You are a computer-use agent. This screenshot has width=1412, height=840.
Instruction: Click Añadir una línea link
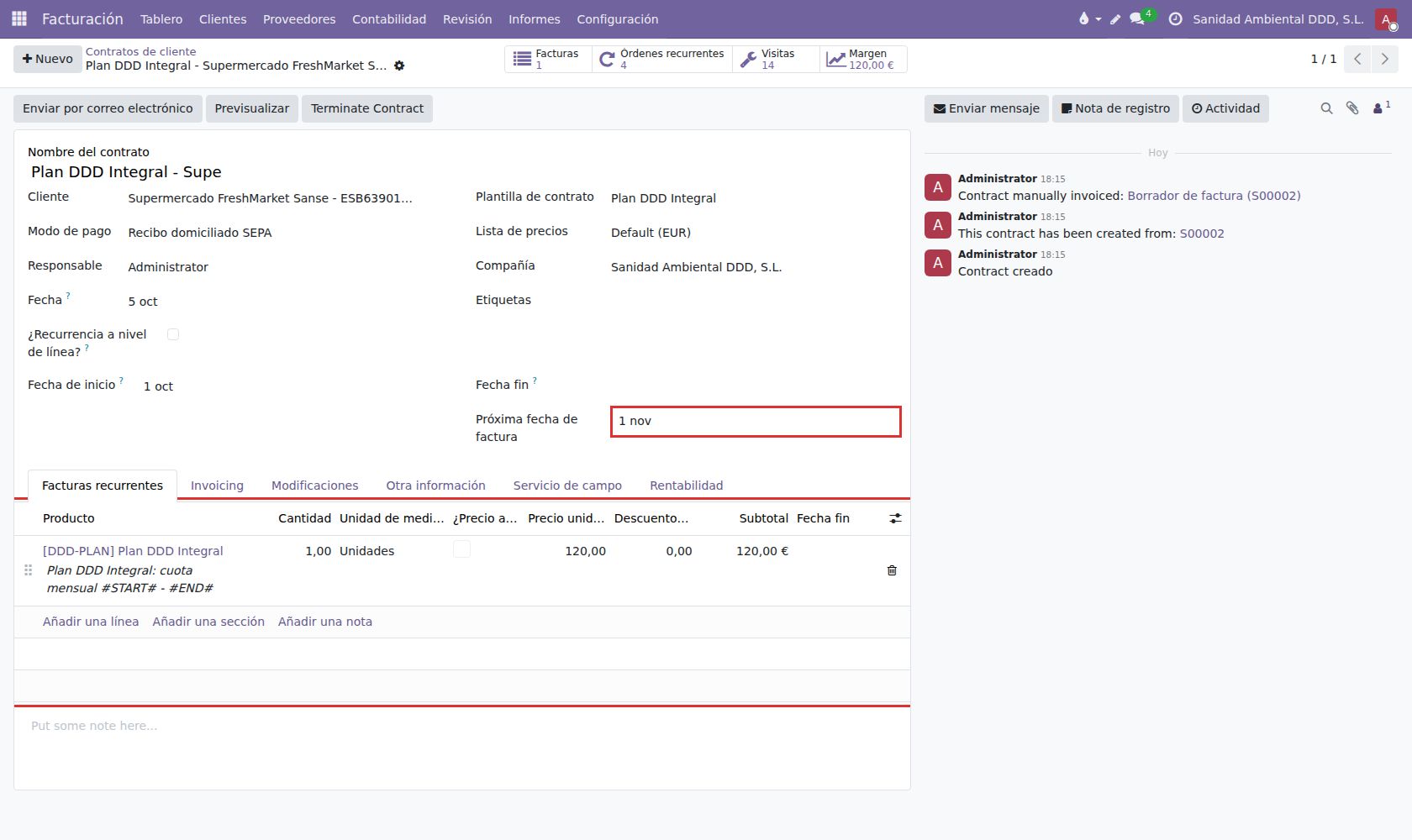[91, 622]
